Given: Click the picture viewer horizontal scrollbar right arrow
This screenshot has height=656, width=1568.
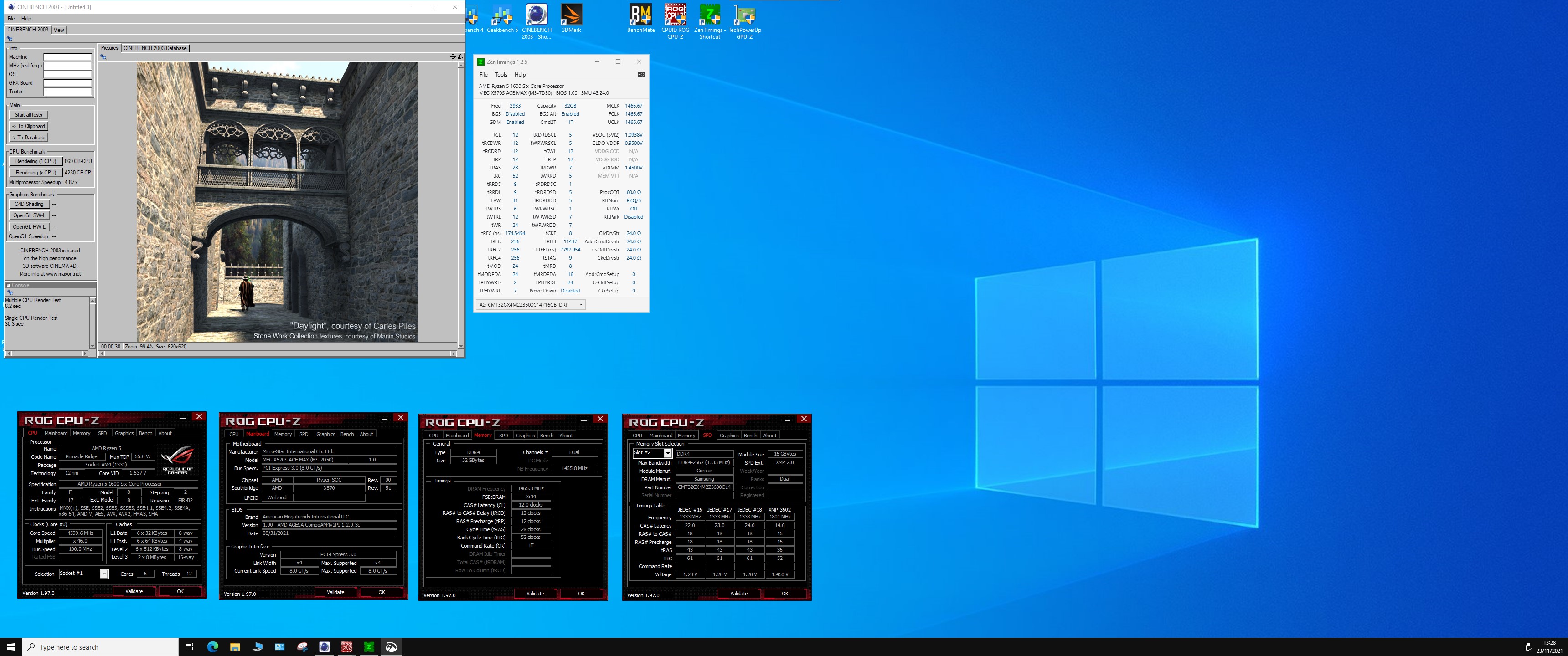Looking at the screenshot, I should click(x=453, y=354).
